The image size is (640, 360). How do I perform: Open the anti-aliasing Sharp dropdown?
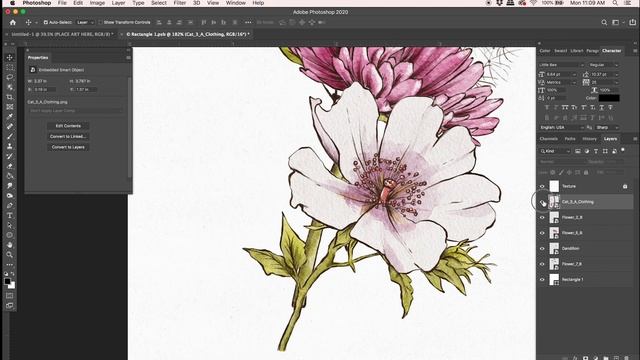[607, 128]
